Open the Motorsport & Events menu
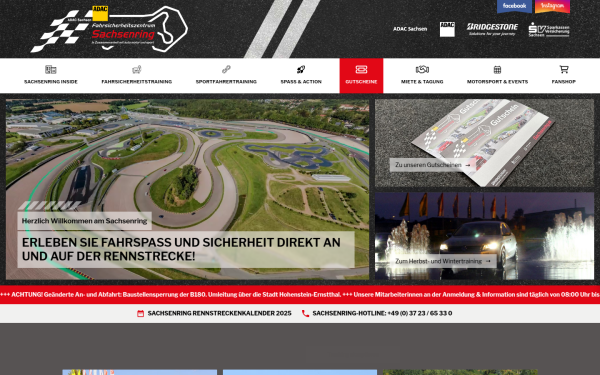This screenshot has width=600, height=375. pyautogui.click(x=497, y=82)
